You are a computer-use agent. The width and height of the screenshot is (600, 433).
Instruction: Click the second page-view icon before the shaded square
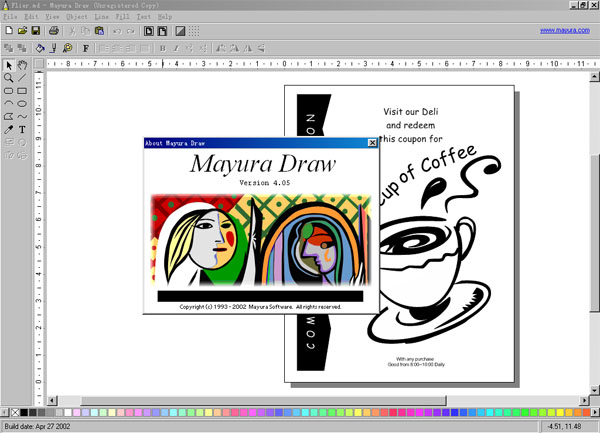coord(162,31)
